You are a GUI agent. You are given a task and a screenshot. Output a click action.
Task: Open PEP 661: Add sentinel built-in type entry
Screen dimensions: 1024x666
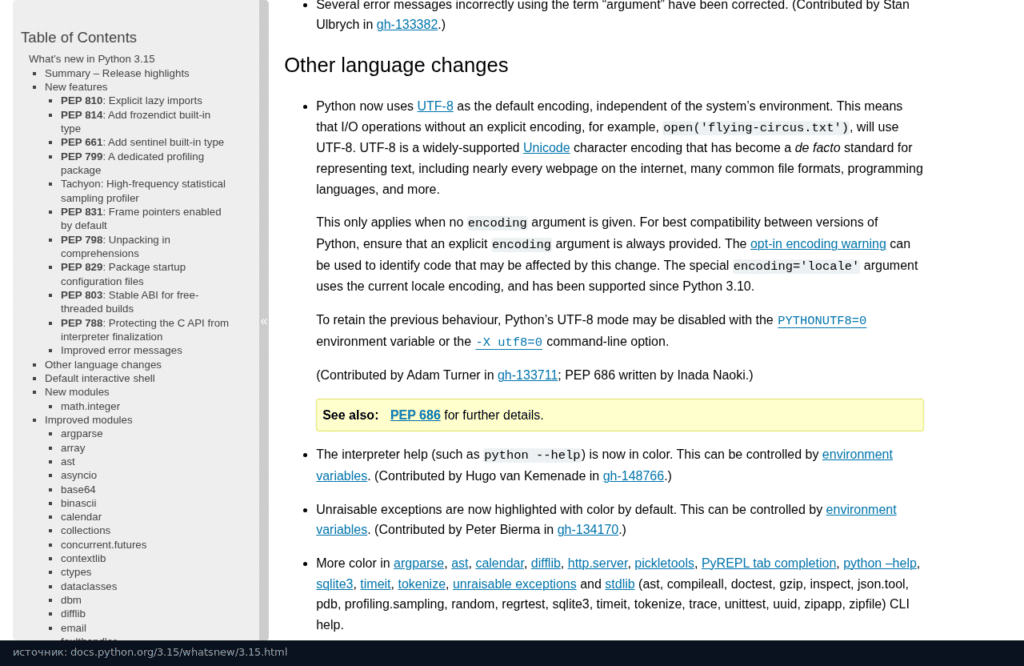142,142
